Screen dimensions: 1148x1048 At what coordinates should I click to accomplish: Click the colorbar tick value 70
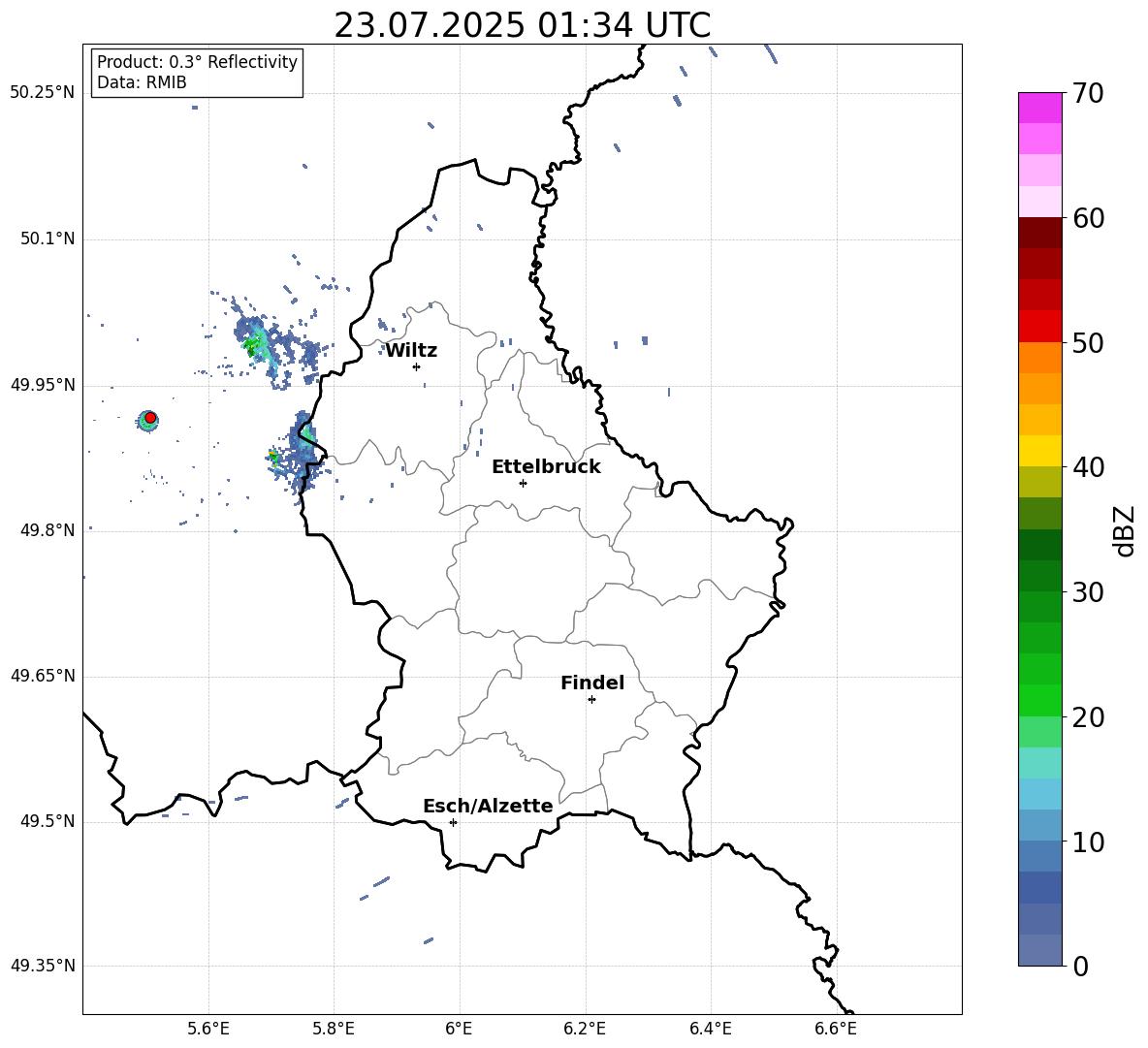1089,94
